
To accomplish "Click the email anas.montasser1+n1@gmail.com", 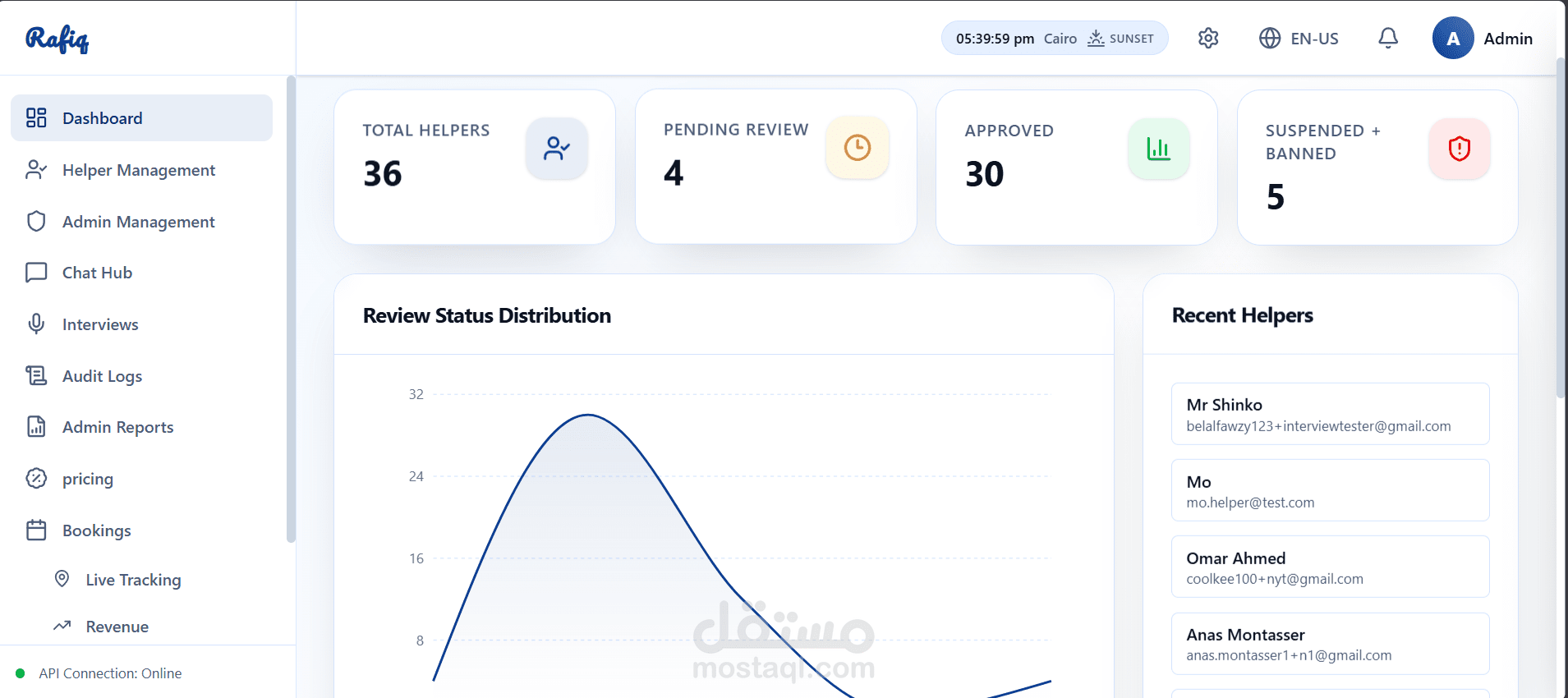I will point(1289,655).
